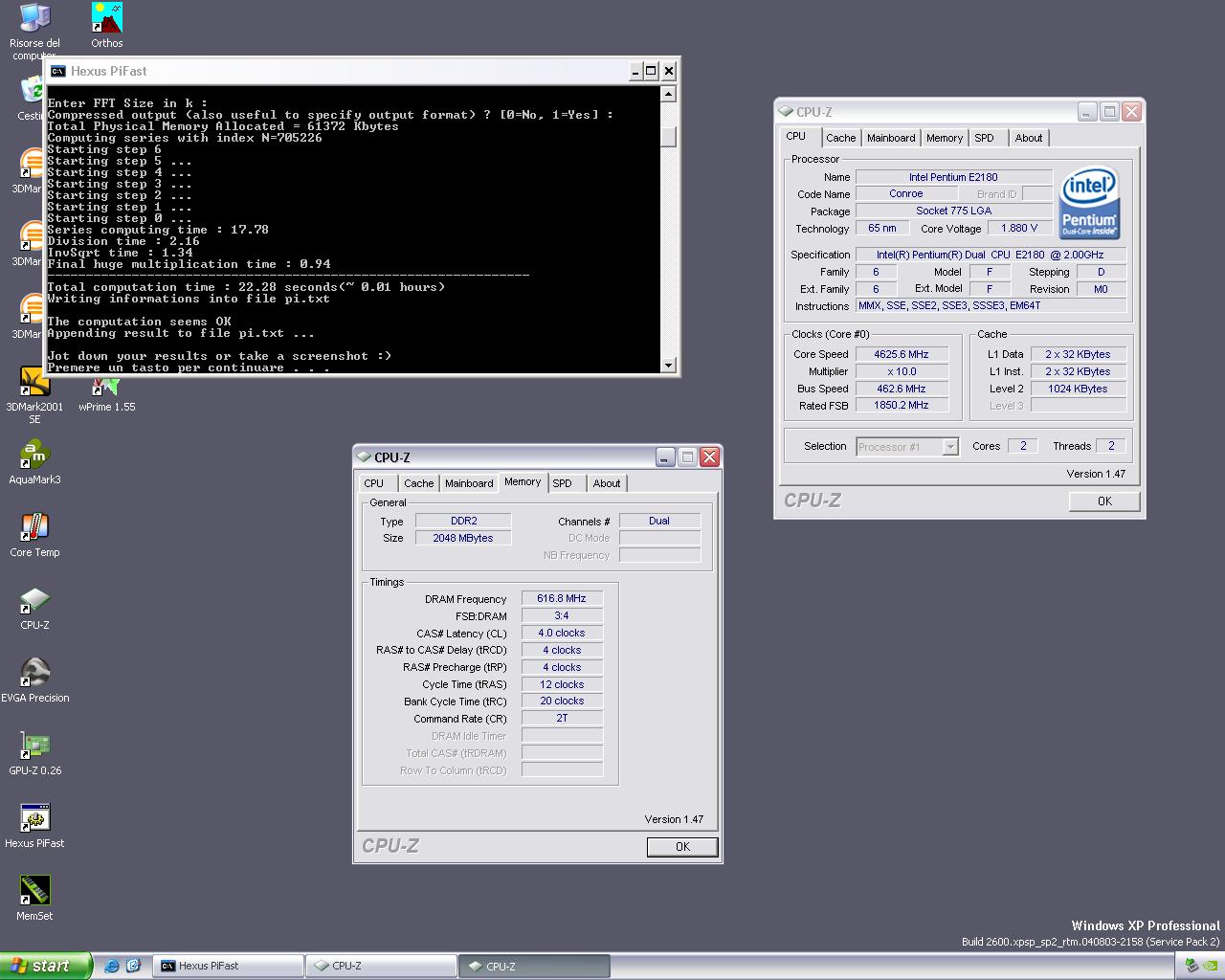Click the PiFast console scroll down arrow
The height and width of the screenshot is (980, 1225).
pyautogui.click(x=669, y=365)
